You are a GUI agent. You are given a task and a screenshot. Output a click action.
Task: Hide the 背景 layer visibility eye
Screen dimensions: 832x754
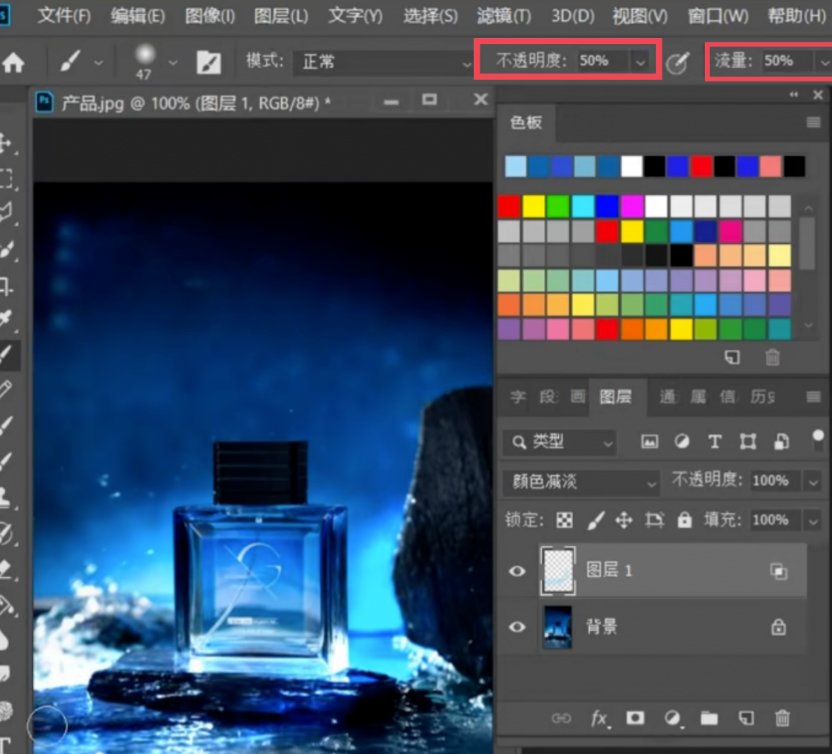517,627
